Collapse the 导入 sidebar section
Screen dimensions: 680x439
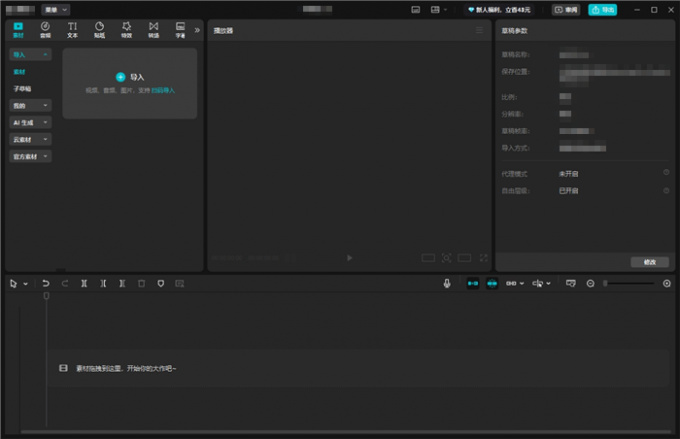[x=30, y=54]
